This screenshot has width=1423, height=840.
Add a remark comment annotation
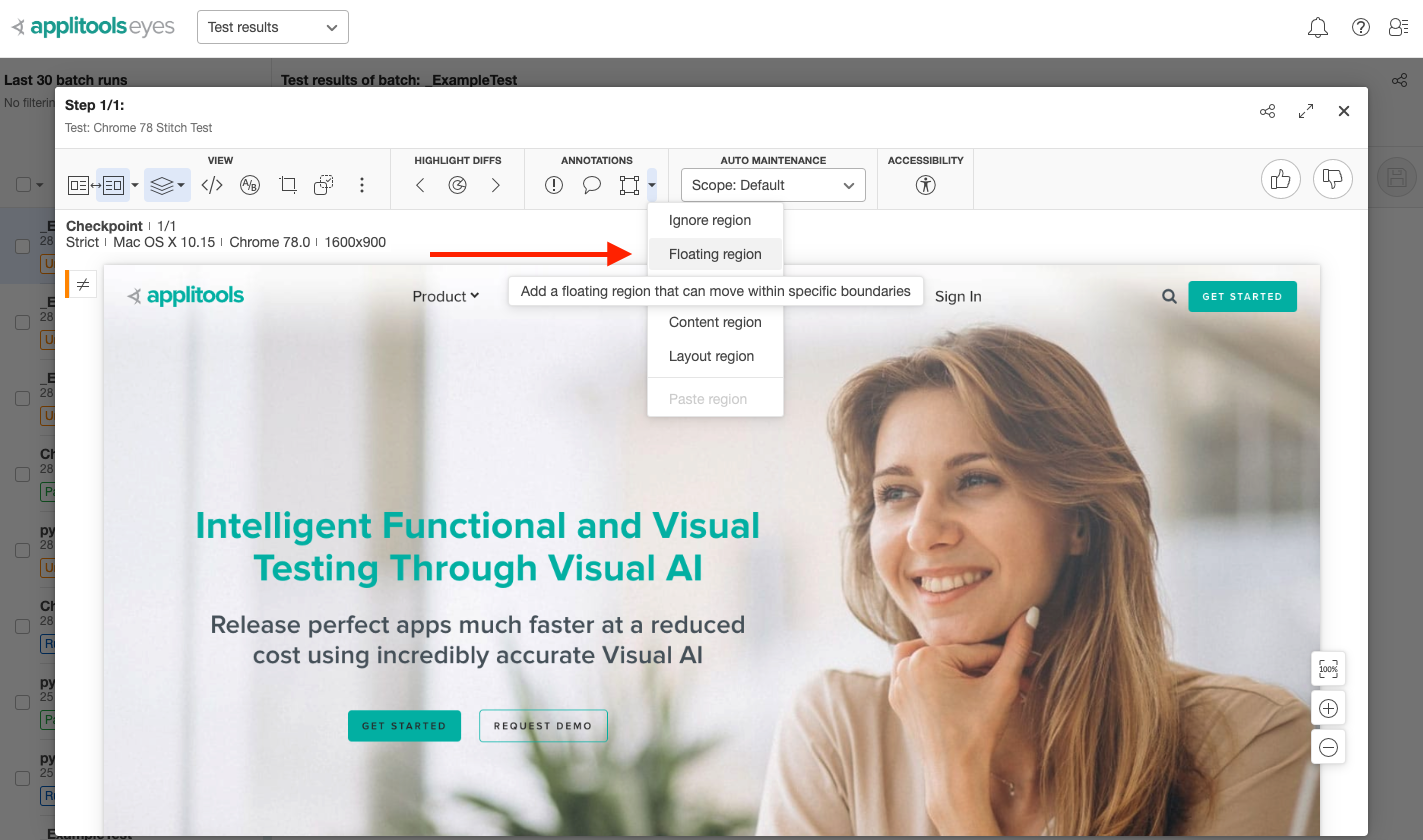[x=592, y=185]
